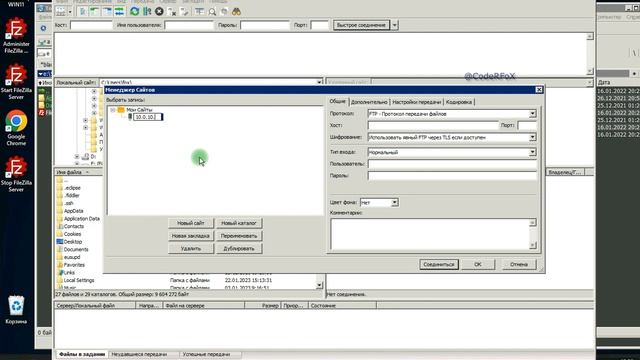This screenshot has height=360, width=640.
Task: Click comments scrollbar down arrow
Action: (533, 245)
